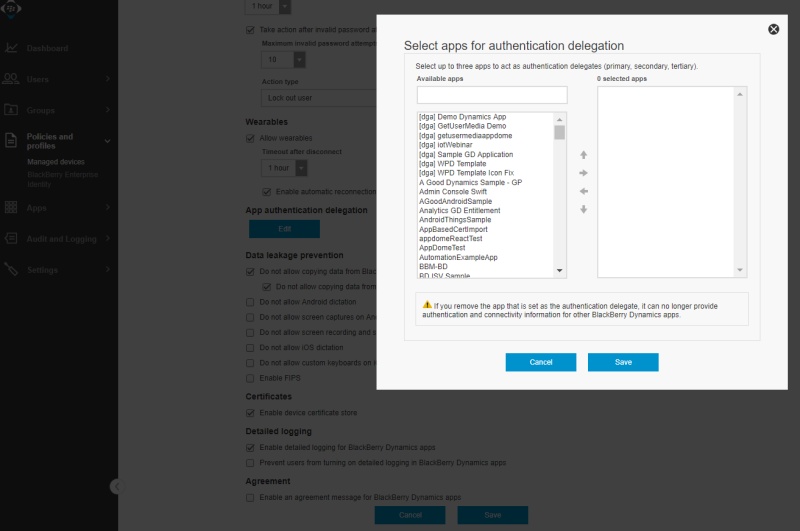Select [dga] GetUserMedia Demo

point(462,126)
